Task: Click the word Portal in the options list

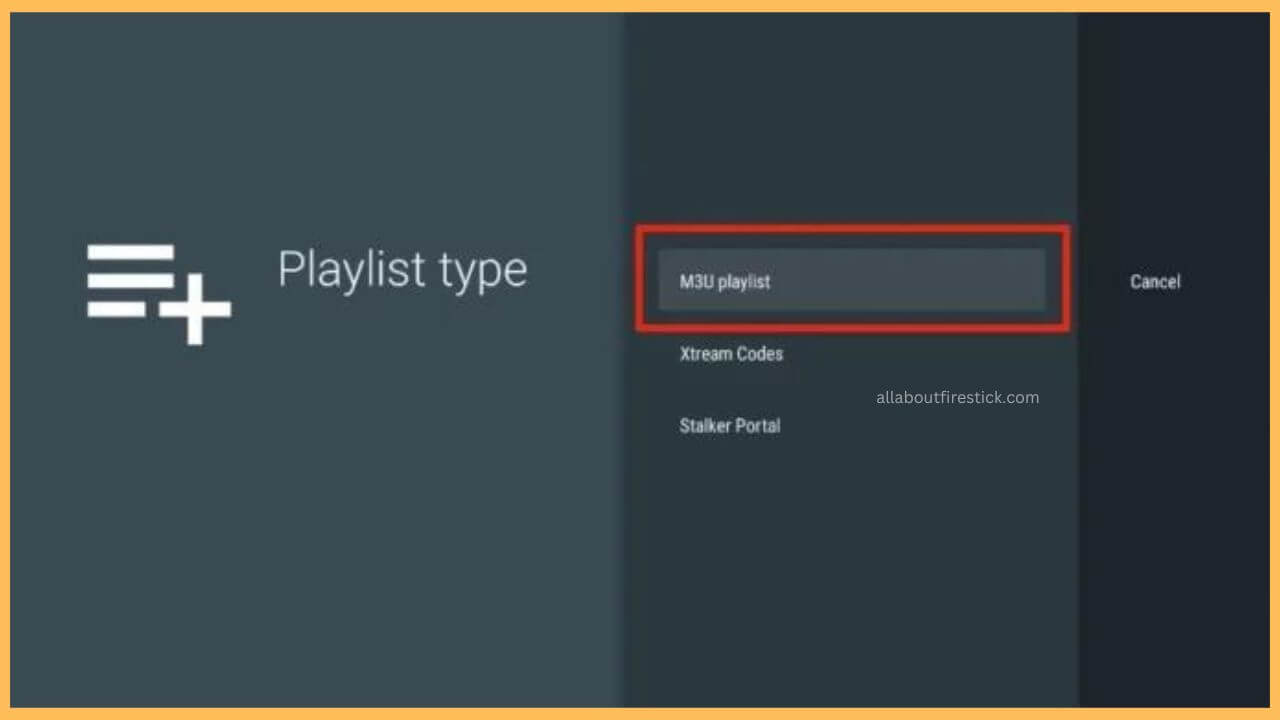Action: click(x=758, y=426)
